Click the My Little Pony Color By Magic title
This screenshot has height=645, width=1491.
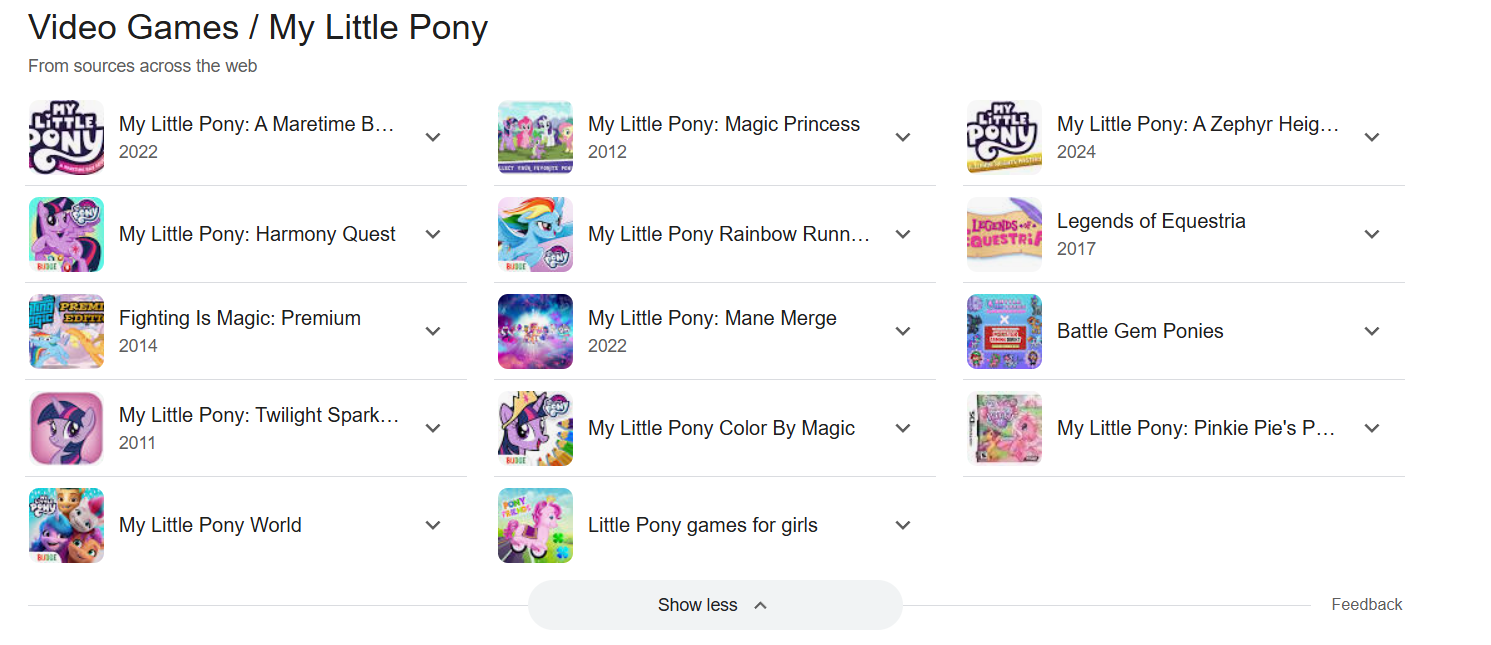pos(721,428)
